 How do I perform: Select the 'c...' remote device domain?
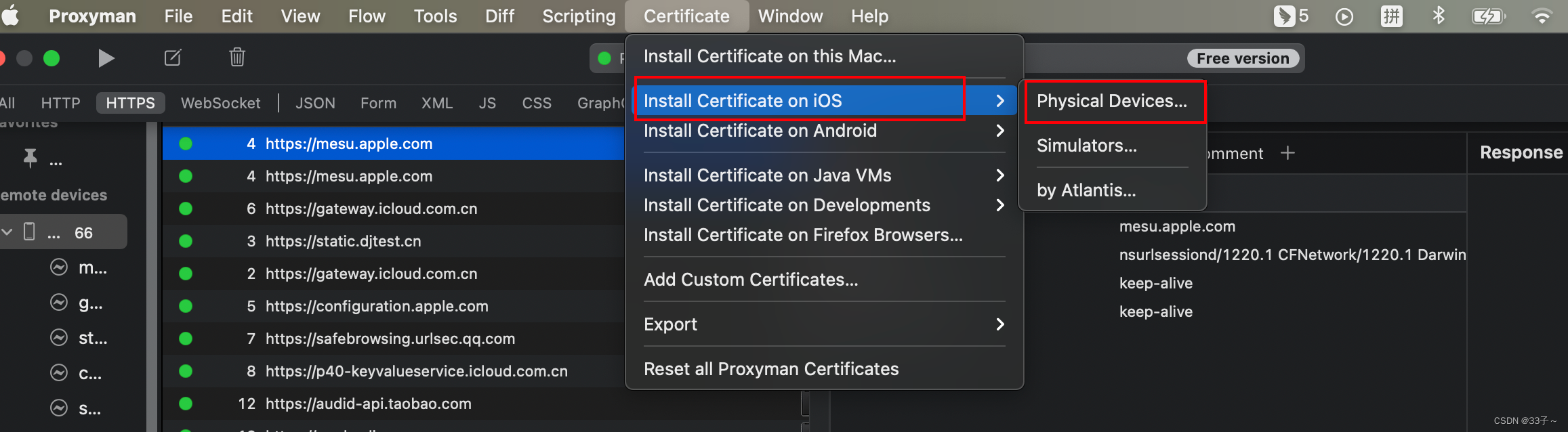point(89,372)
